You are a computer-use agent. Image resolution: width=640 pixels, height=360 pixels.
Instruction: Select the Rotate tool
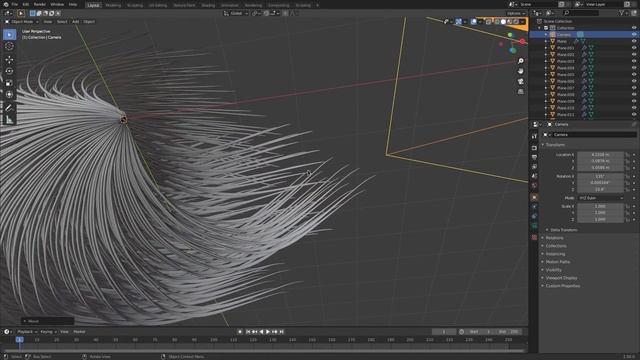[9, 71]
